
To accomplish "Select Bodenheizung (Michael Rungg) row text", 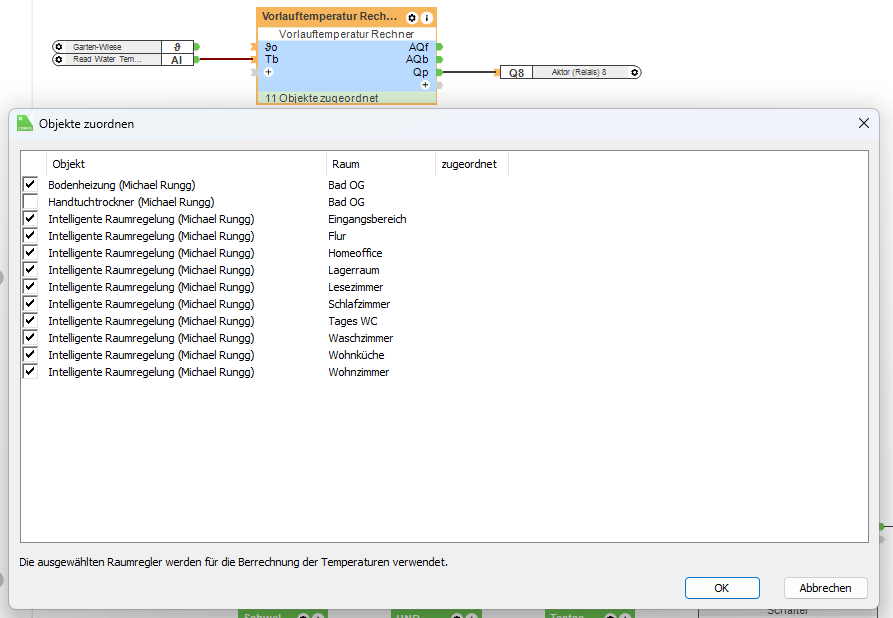I will point(122,185).
